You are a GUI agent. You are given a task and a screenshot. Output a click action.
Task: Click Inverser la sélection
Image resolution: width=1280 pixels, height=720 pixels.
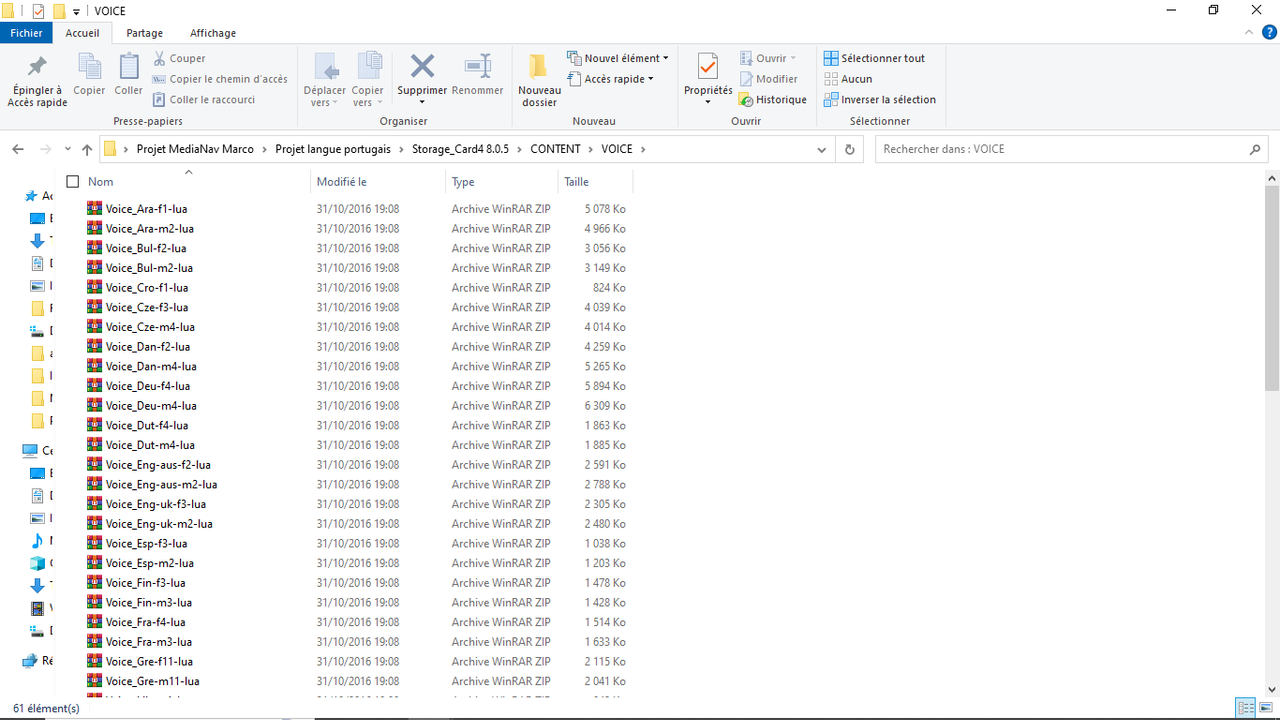880,100
